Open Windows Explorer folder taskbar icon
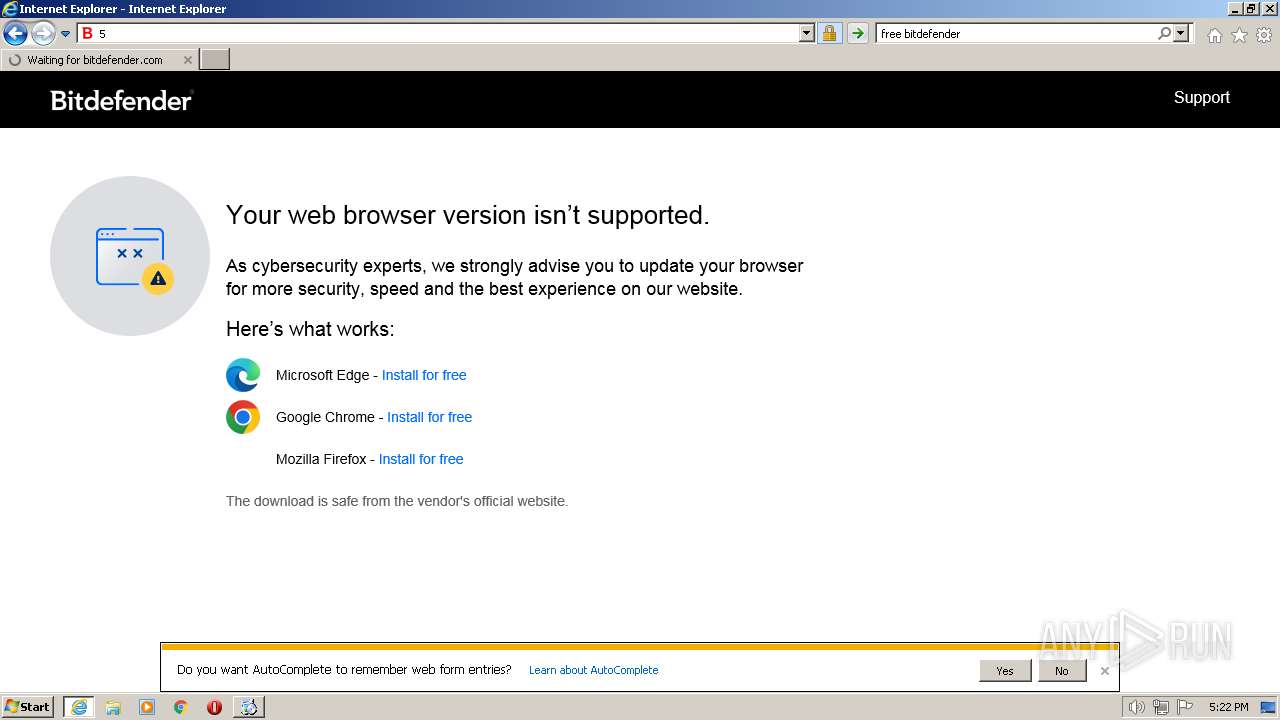 [113, 707]
